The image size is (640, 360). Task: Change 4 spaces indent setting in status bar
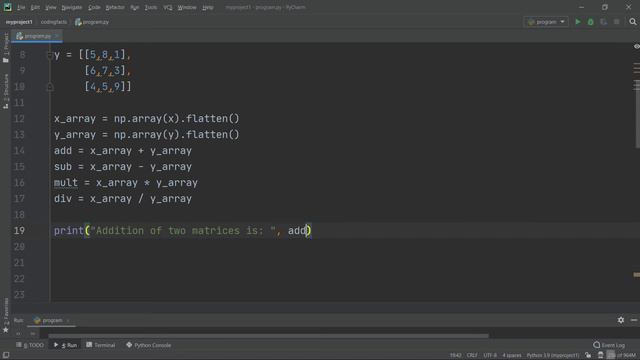pos(511,356)
